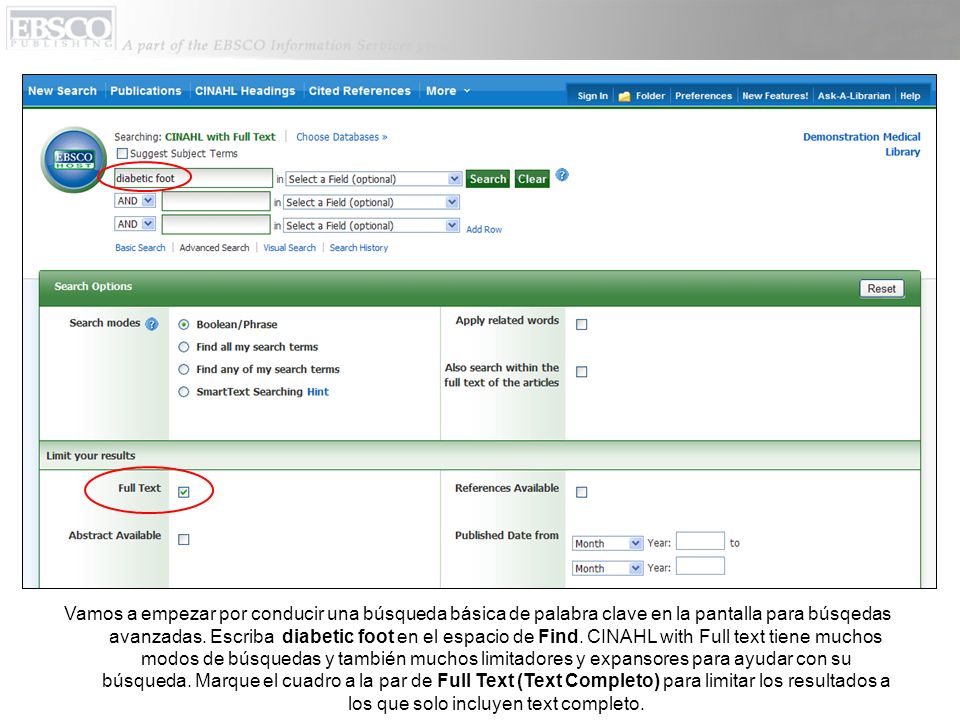Click the yellow Folder icon

click(624, 96)
